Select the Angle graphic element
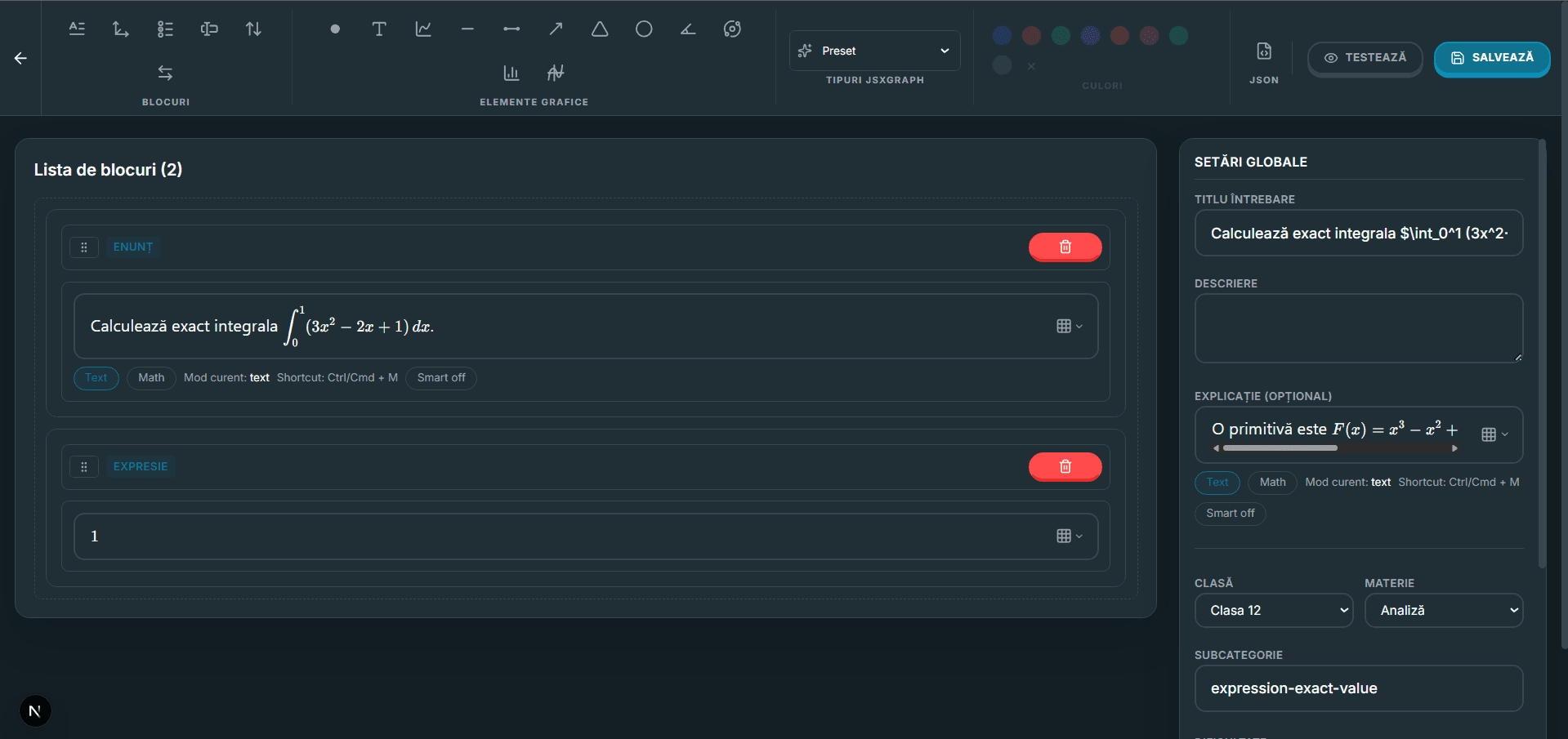Viewport: 1568px width, 739px height. [688, 29]
